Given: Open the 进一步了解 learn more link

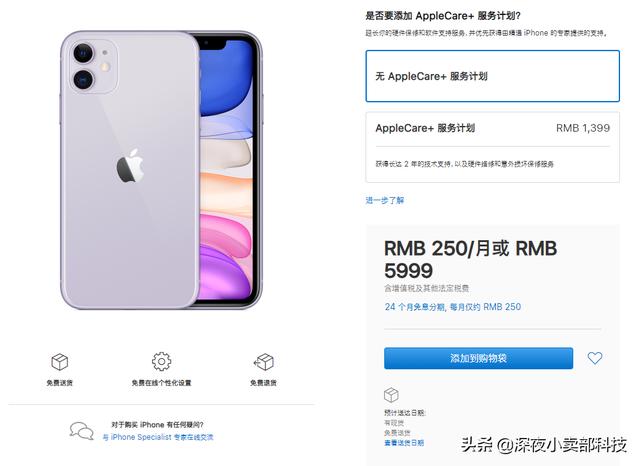Looking at the screenshot, I should pyautogui.click(x=384, y=200).
